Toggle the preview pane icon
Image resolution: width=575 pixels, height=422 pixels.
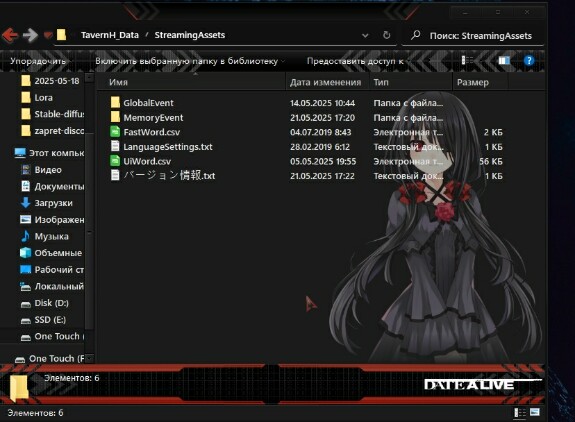pos(504,60)
